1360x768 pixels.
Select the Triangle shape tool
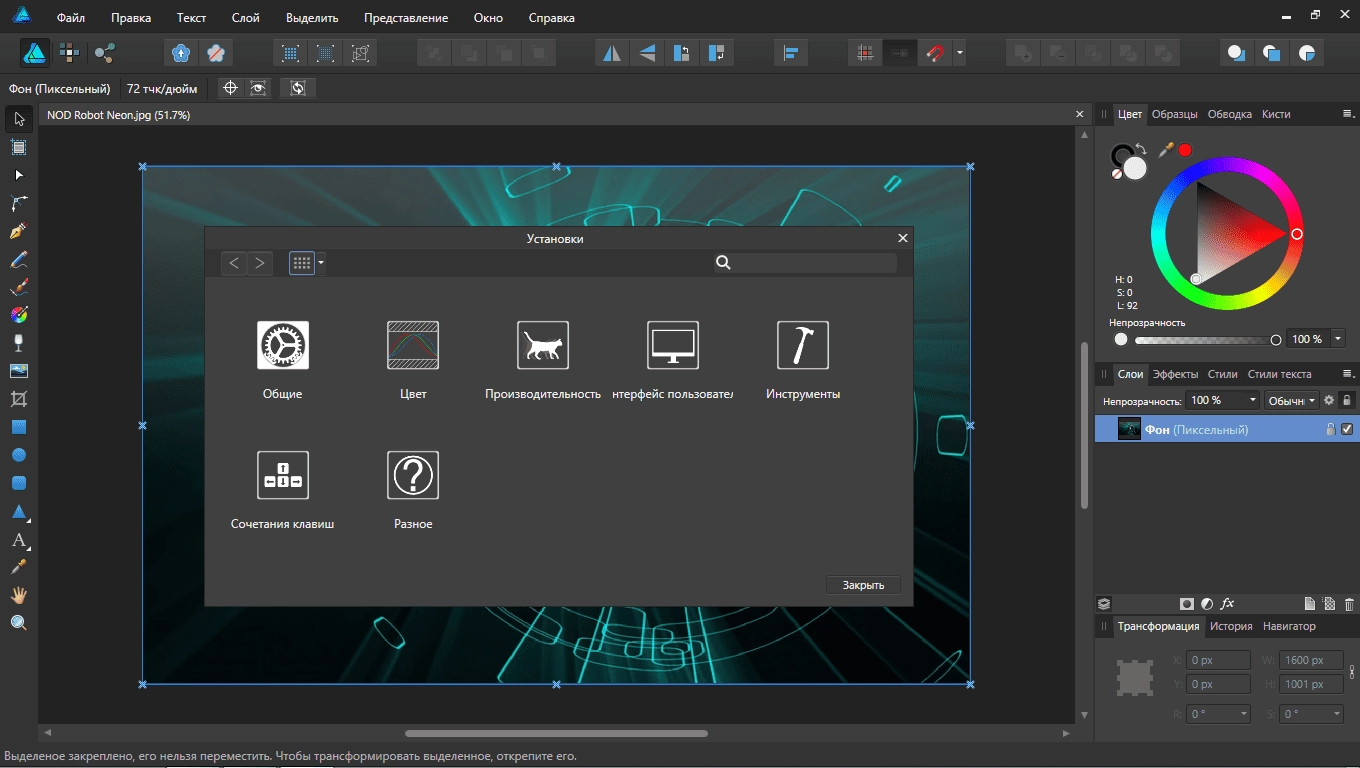19,511
